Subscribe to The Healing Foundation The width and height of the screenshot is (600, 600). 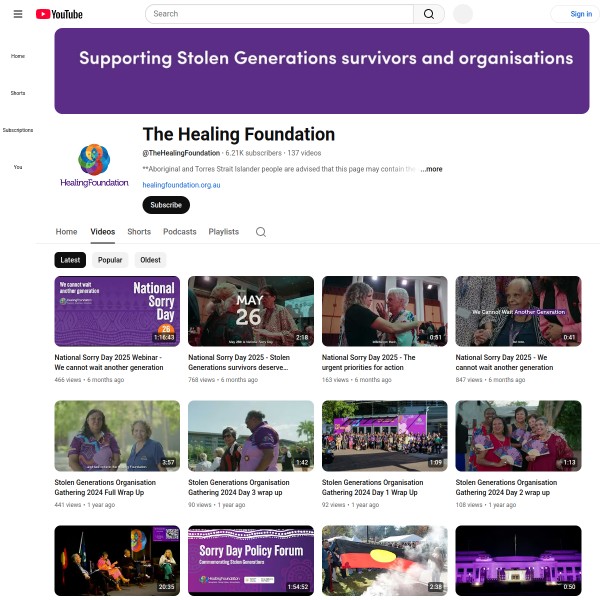[x=166, y=205]
